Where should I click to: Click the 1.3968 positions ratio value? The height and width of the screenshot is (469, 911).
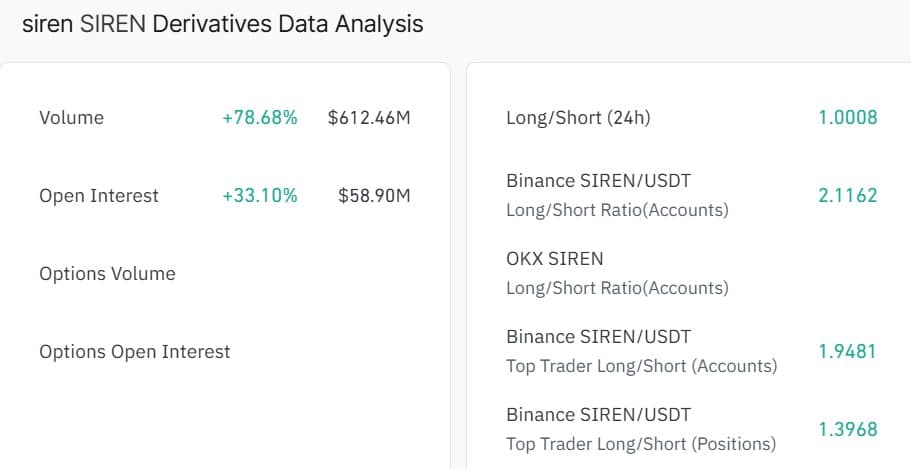847,430
